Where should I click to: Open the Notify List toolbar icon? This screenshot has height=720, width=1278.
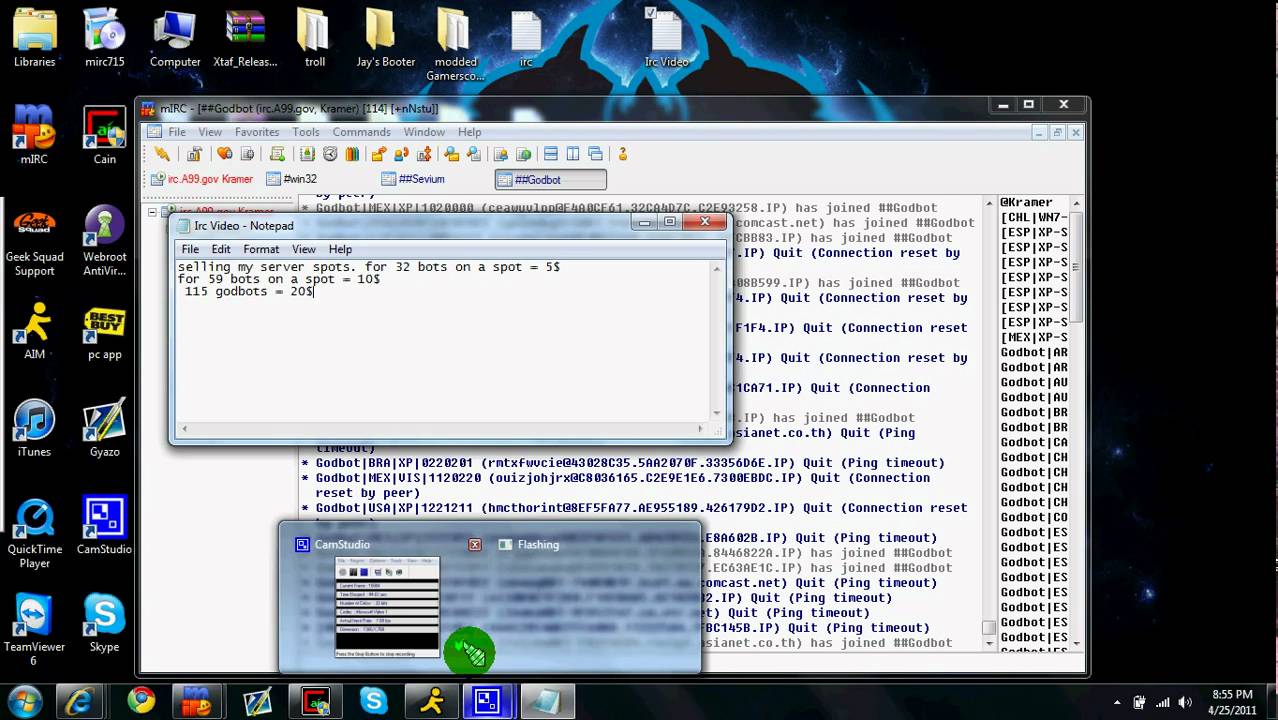click(x=501, y=154)
